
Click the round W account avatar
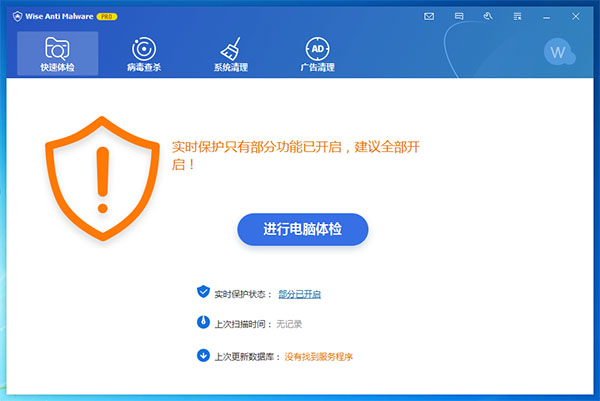pyautogui.click(x=558, y=51)
